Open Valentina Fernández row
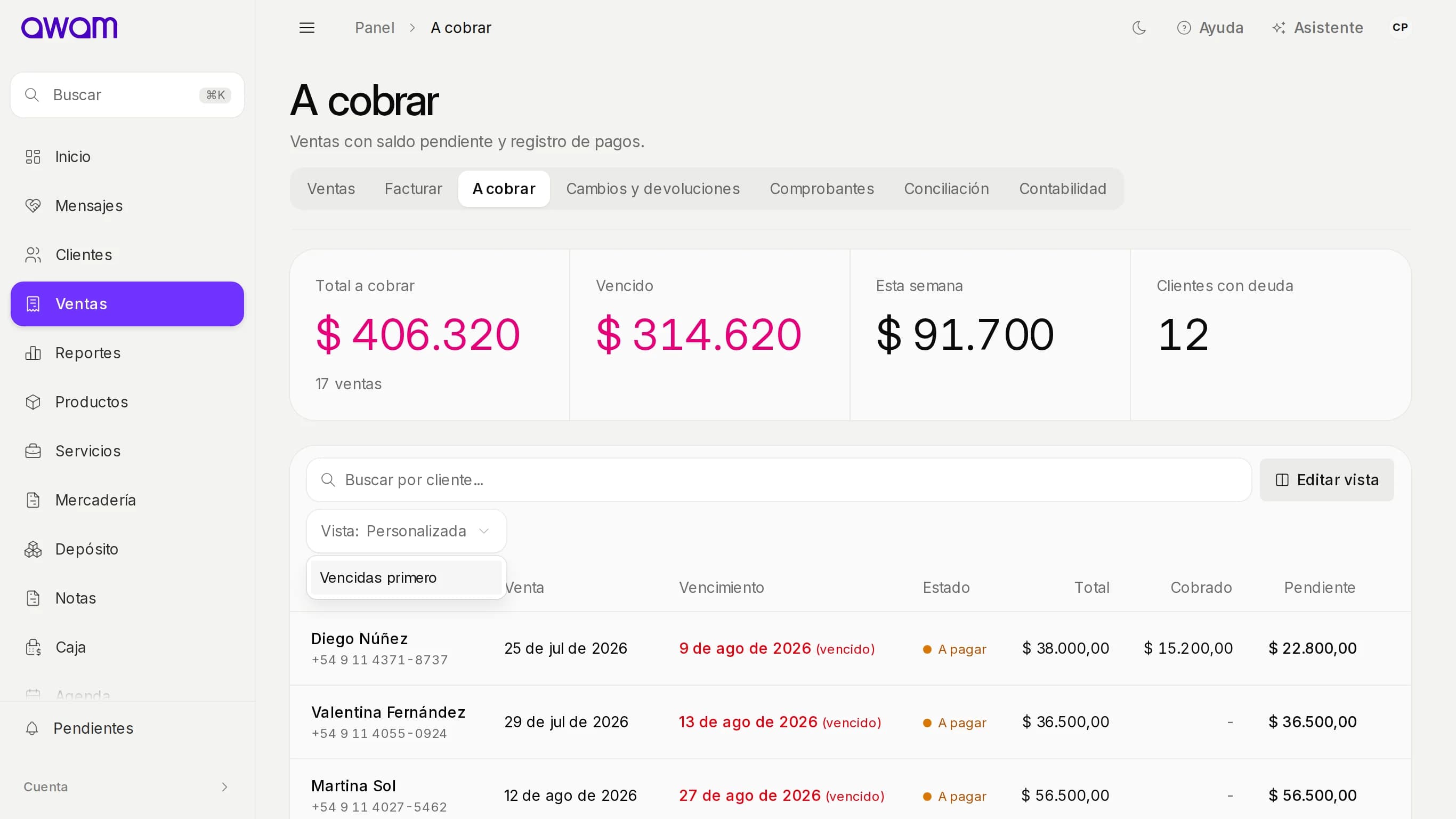Screen dimensions: 1456x819 tap(850, 722)
